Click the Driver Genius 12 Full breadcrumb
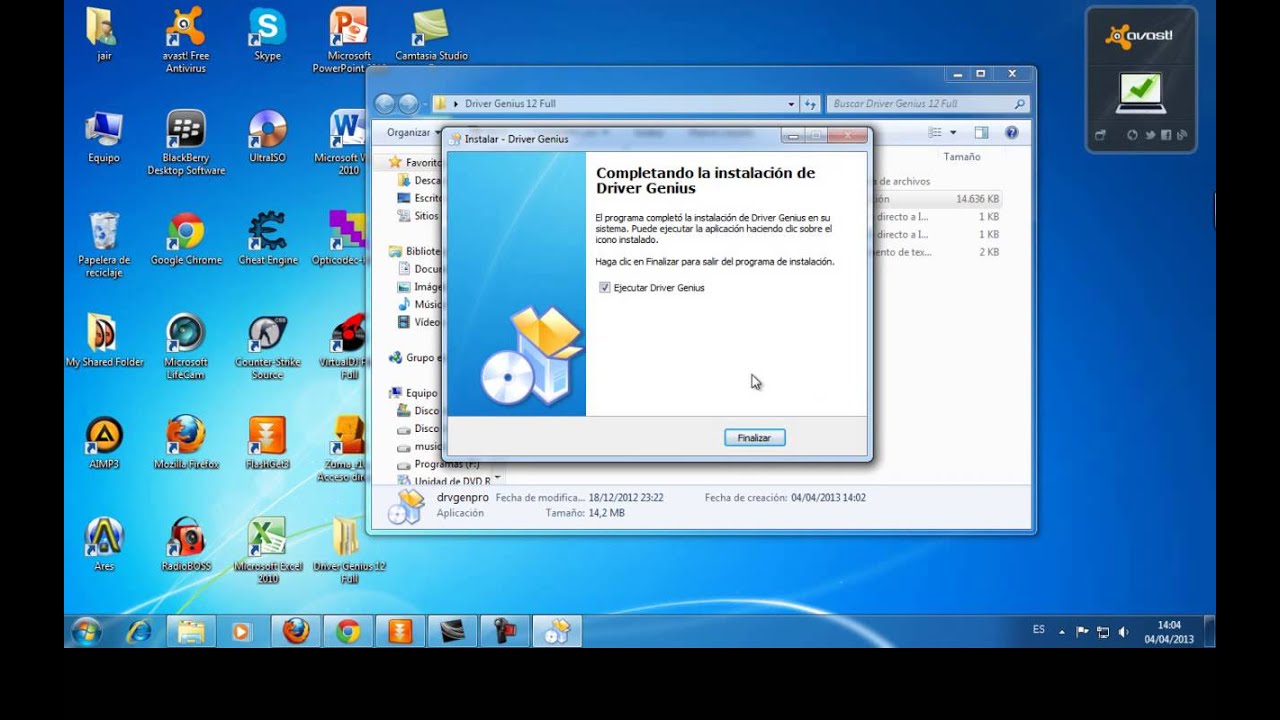Viewport: 1280px width, 720px height. pyautogui.click(x=510, y=104)
